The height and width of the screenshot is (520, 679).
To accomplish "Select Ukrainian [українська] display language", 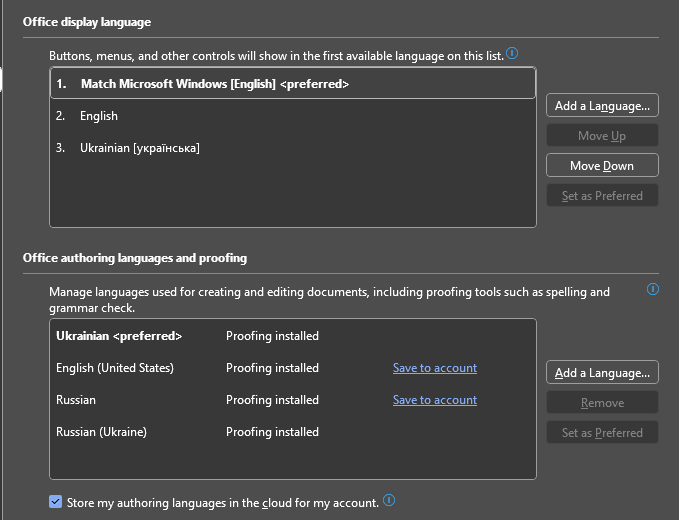I will (x=140, y=148).
